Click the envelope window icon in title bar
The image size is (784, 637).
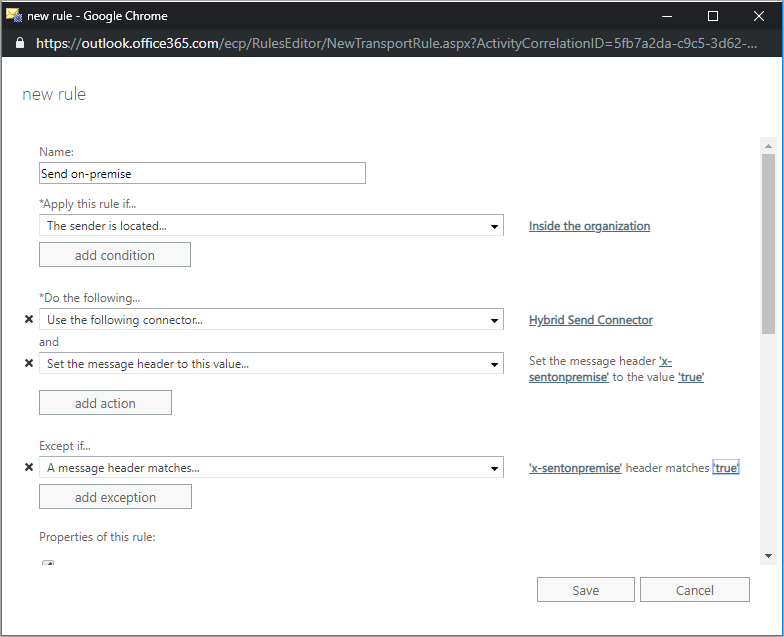click(x=14, y=16)
